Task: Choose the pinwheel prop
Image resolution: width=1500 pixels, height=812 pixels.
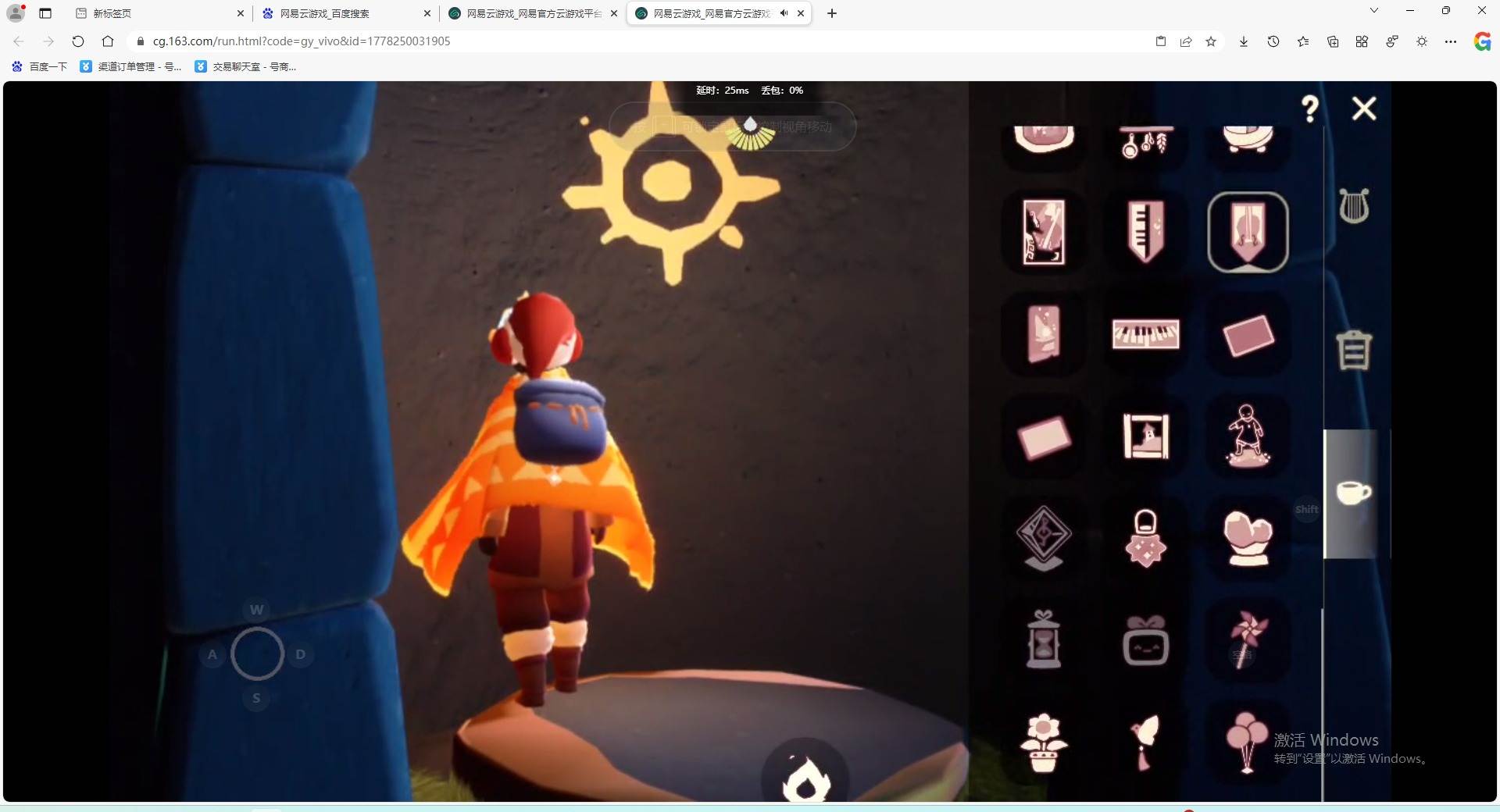Action: click(1248, 640)
